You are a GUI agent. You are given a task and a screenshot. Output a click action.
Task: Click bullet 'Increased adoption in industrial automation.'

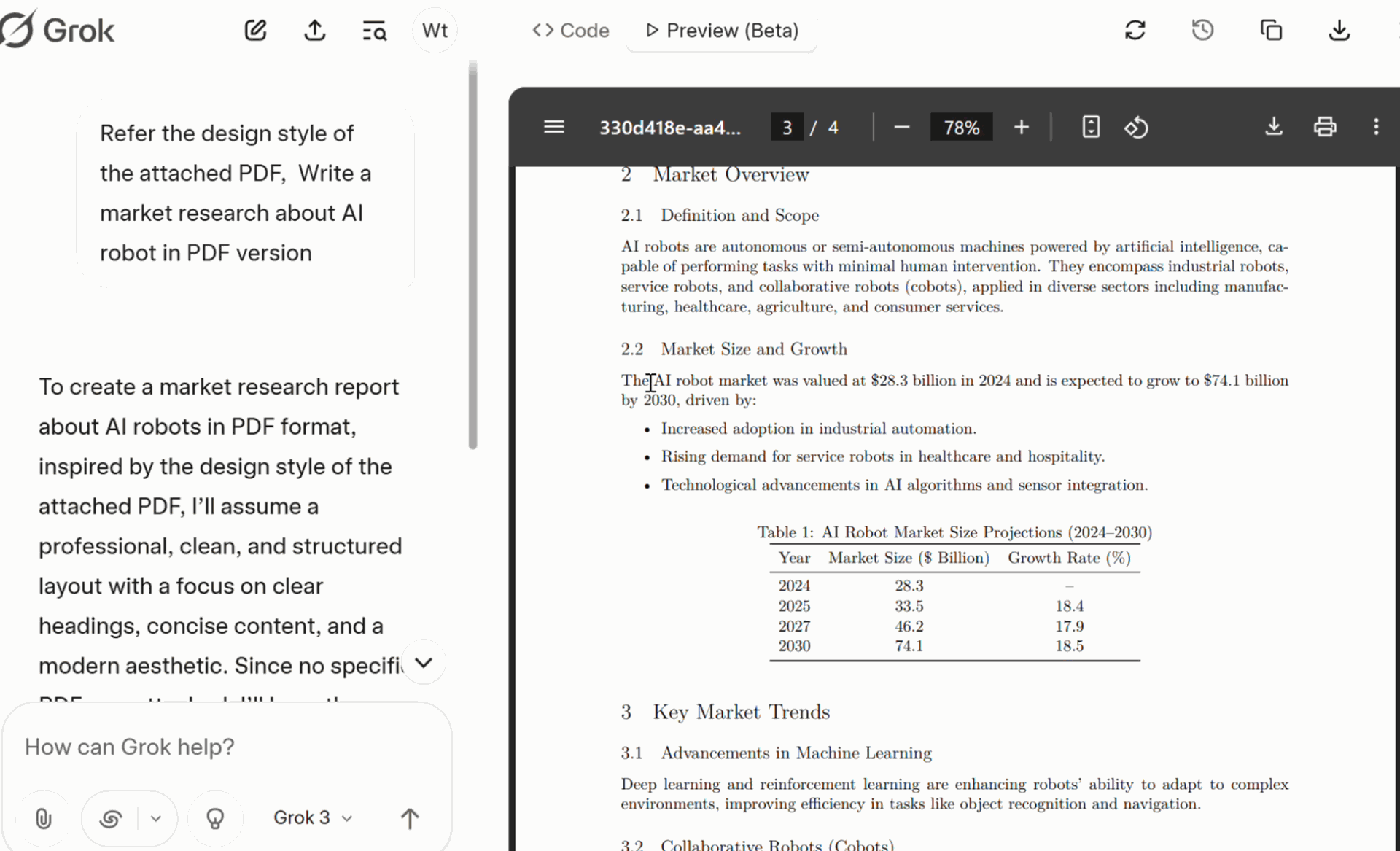(818, 429)
